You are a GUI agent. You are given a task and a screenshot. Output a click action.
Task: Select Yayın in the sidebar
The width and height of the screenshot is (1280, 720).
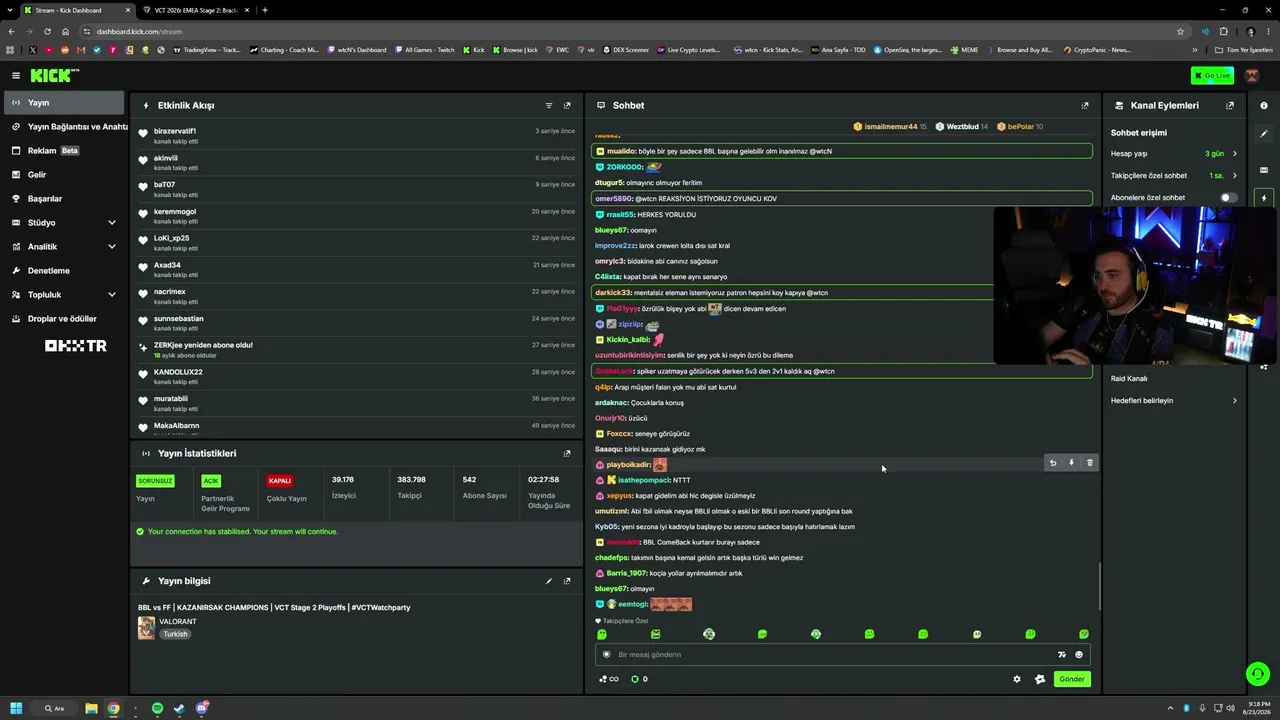click(x=64, y=103)
